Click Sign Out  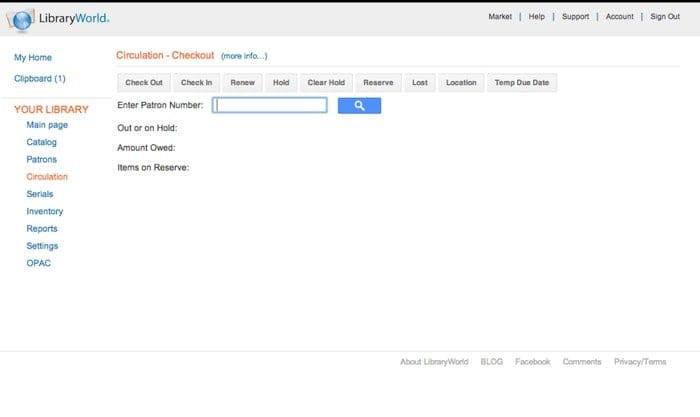665,17
